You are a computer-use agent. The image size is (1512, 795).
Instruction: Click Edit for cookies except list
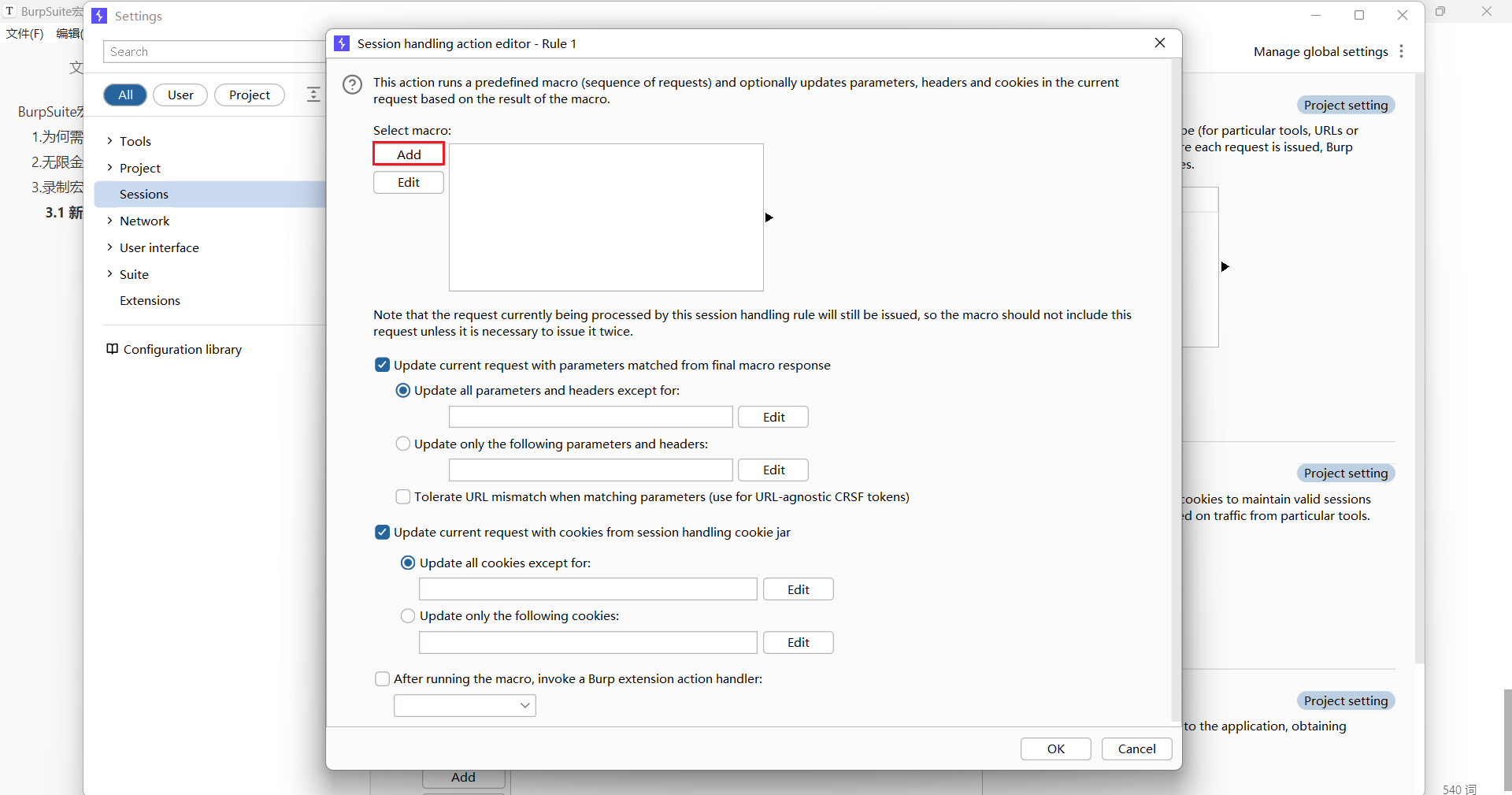pyautogui.click(x=799, y=589)
